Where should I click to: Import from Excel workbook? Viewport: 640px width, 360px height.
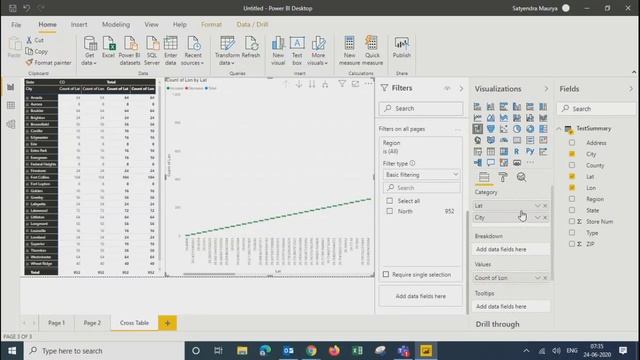pos(109,47)
